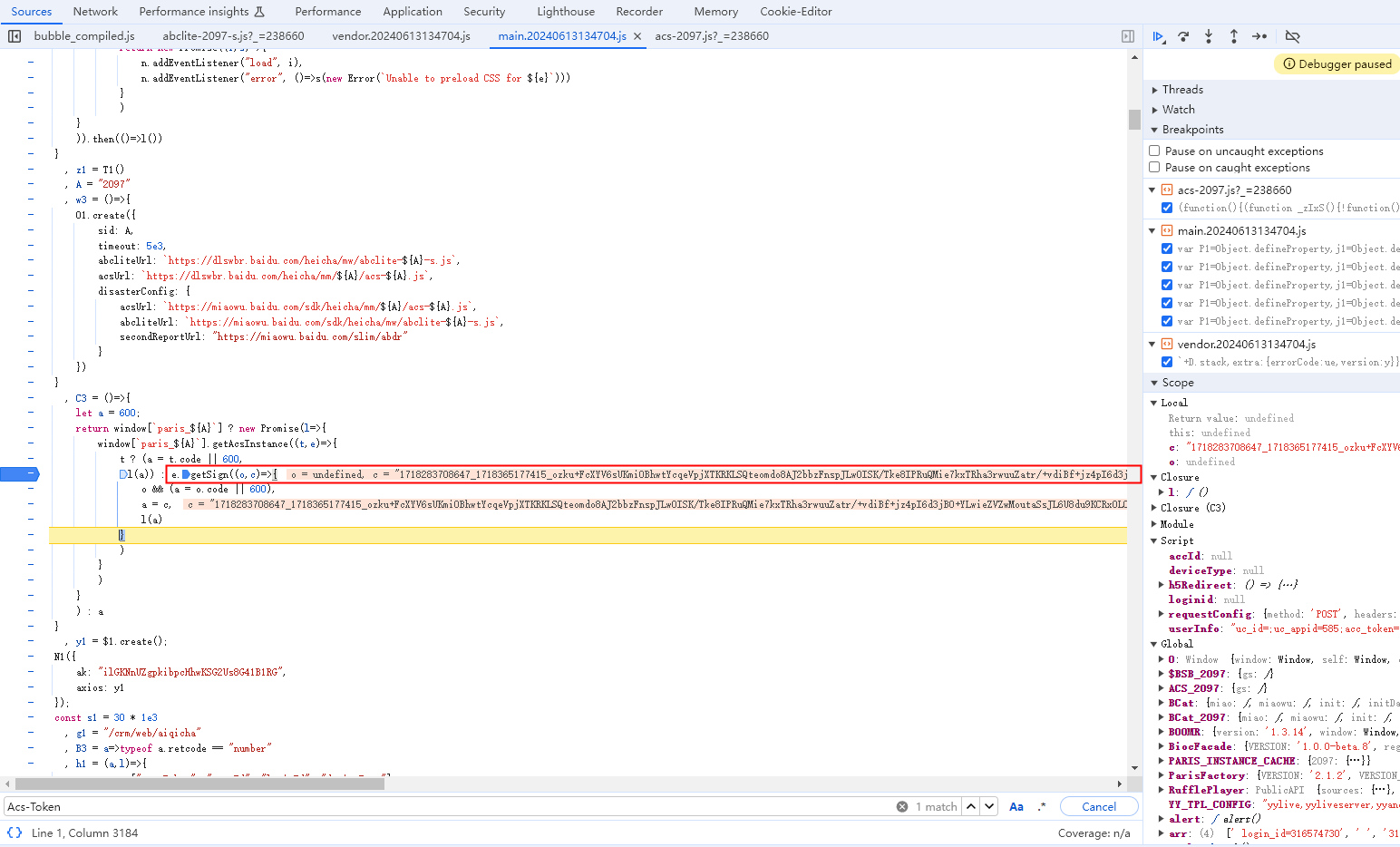Toggle the file navigator sidebar
This screenshot has height=847, width=1400.
tap(15, 36)
